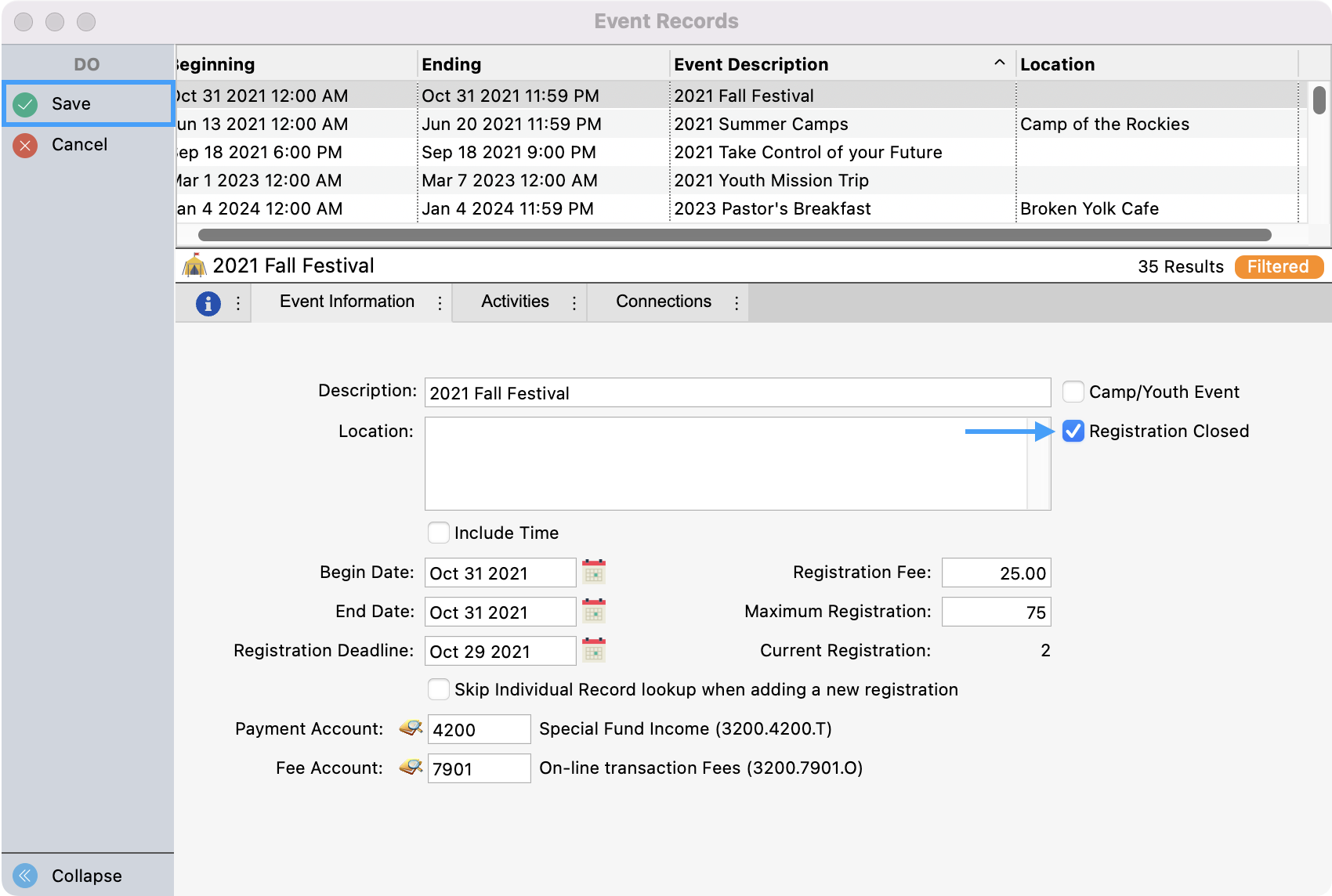Switch to the Connections tab
Screen dimensions: 1332x896
click(663, 302)
